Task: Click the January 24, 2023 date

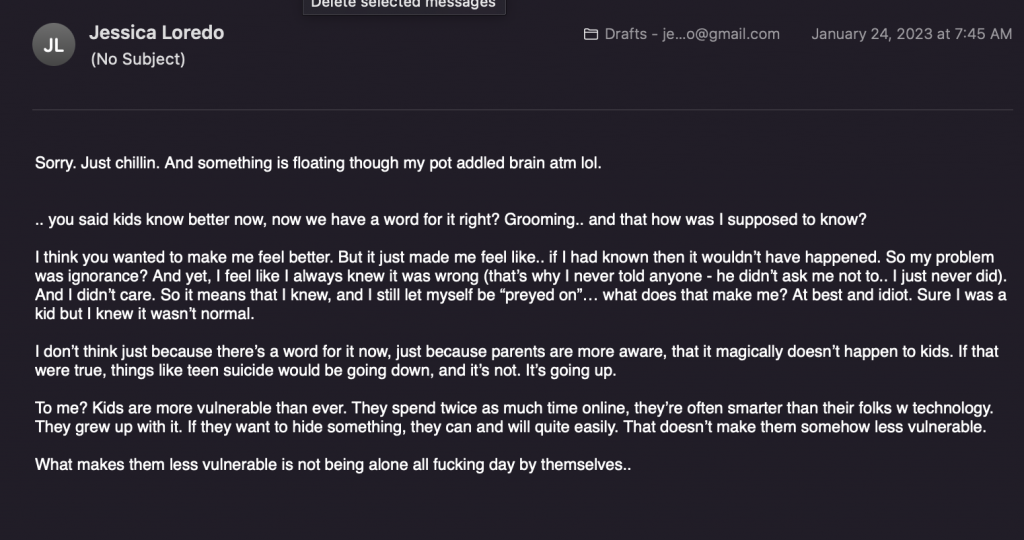Action: click(x=911, y=34)
